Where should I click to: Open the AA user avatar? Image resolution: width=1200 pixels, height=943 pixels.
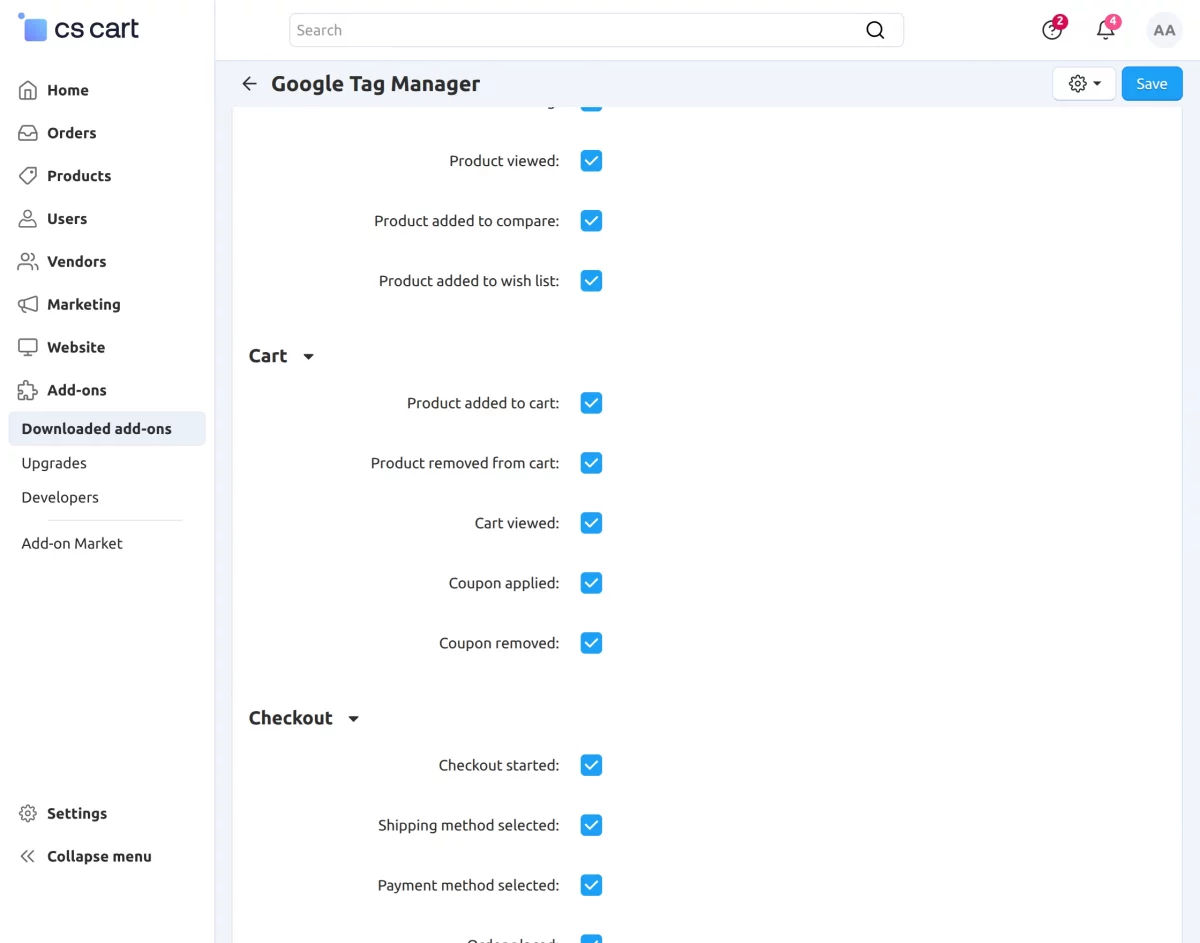tap(1164, 30)
